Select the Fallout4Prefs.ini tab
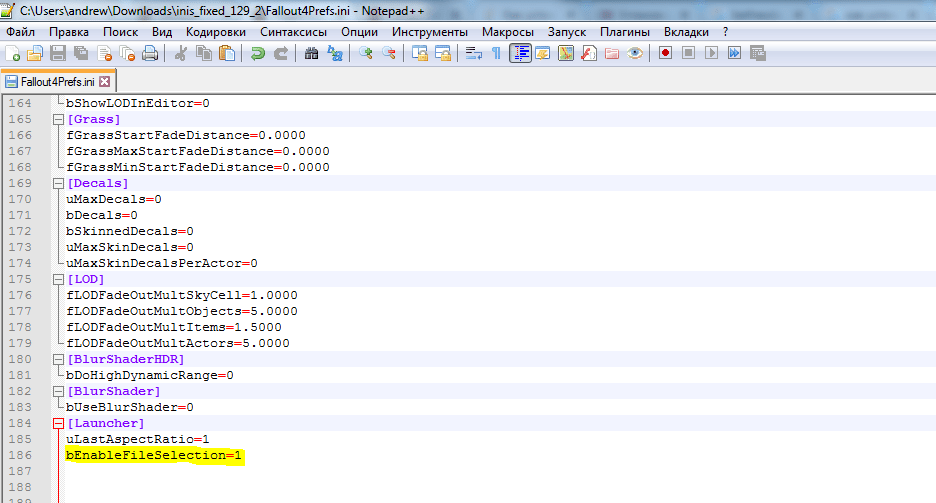This screenshot has width=936, height=503. 57,82
